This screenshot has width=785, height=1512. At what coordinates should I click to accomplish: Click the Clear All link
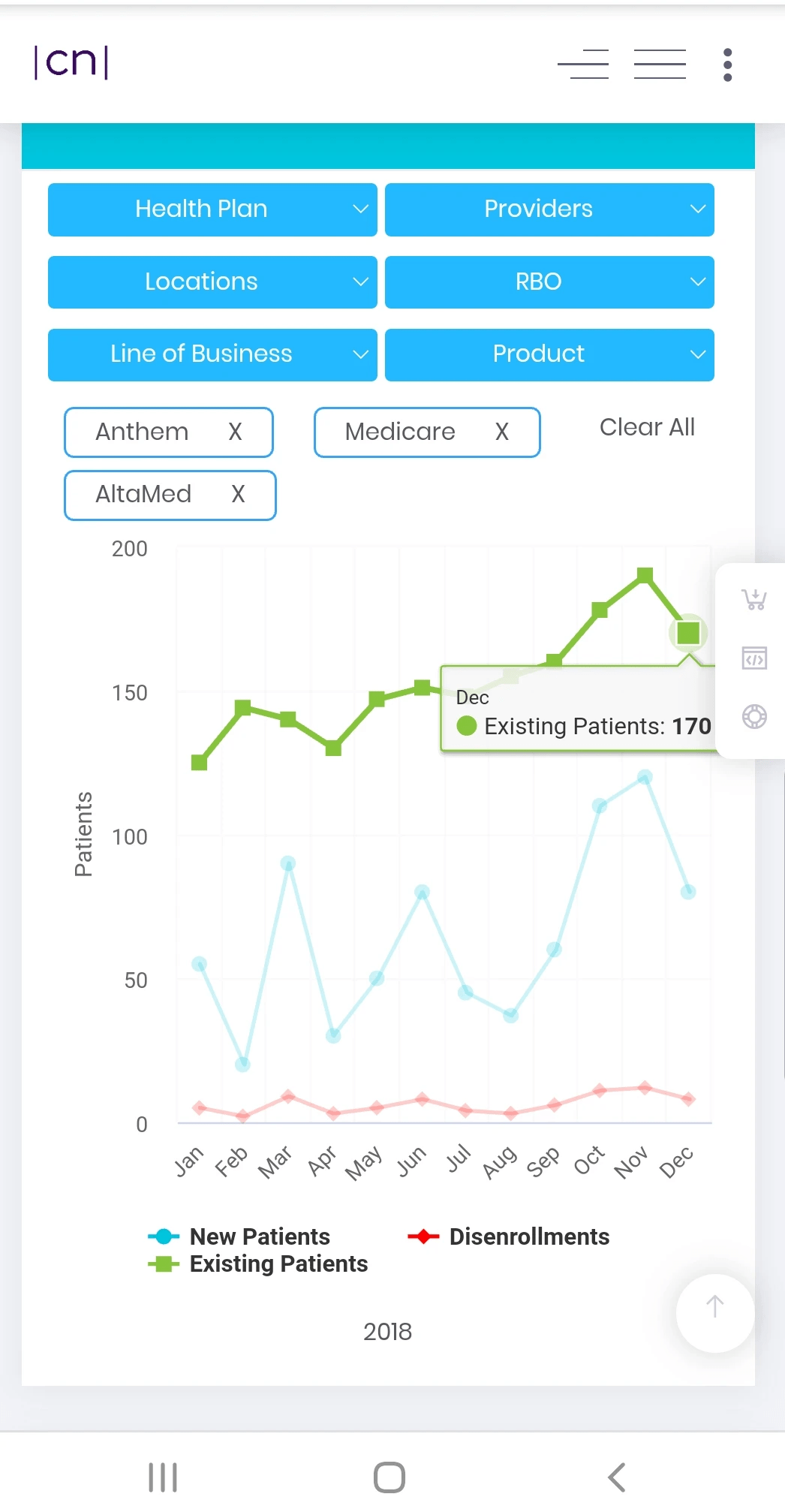[647, 427]
